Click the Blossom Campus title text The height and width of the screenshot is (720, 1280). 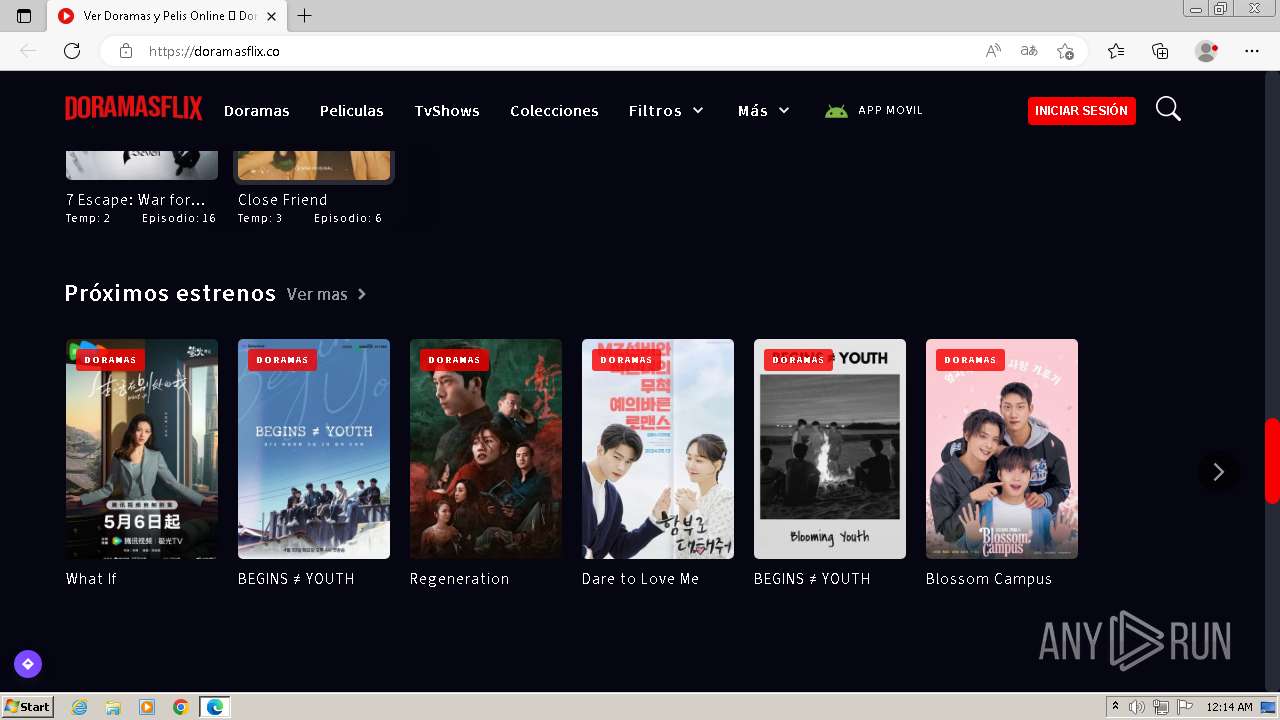coord(989,579)
